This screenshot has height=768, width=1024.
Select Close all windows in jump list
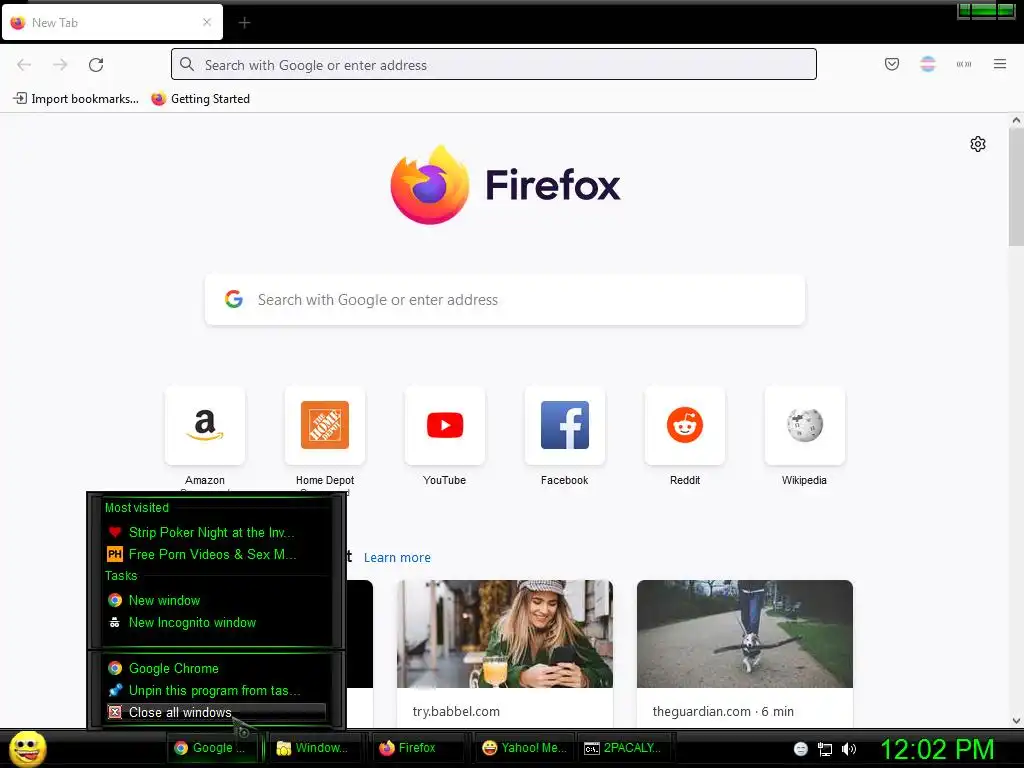click(x=216, y=712)
